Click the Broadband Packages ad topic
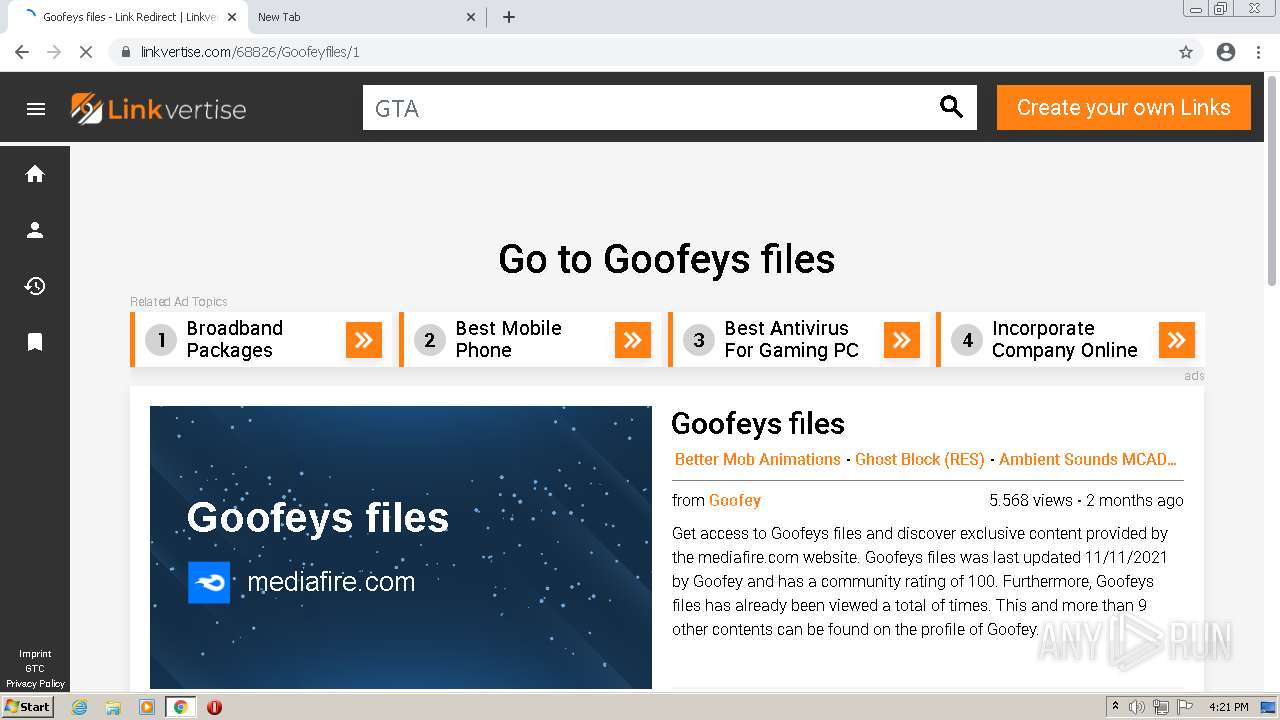This screenshot has width=1280, height=720. pos(262,339)
